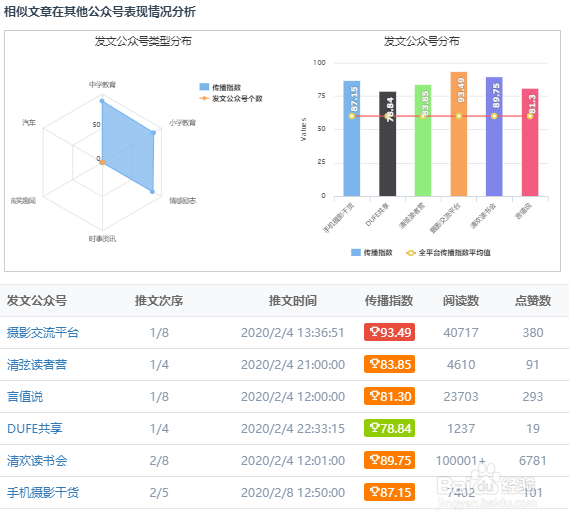Toggle 传播指数 legend in radar chart
570x524 pixels.
(220, 87)
